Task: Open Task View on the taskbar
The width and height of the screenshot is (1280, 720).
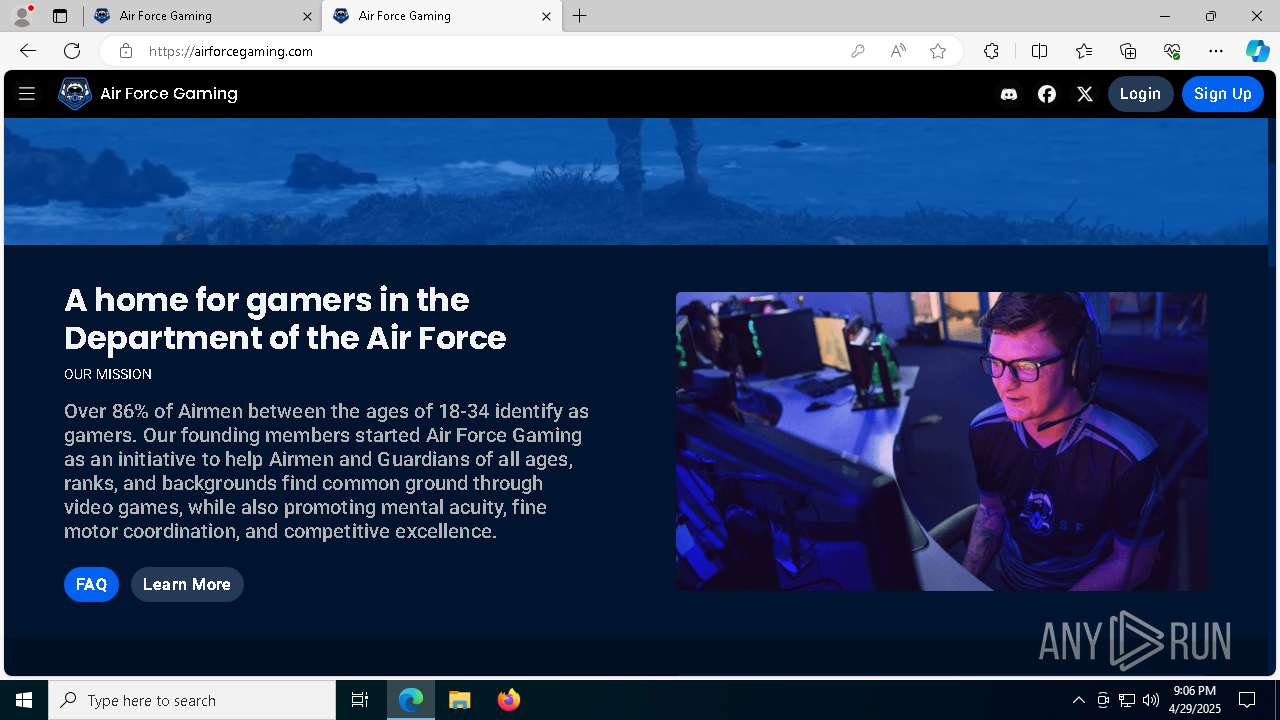Action: click(360, 700)
